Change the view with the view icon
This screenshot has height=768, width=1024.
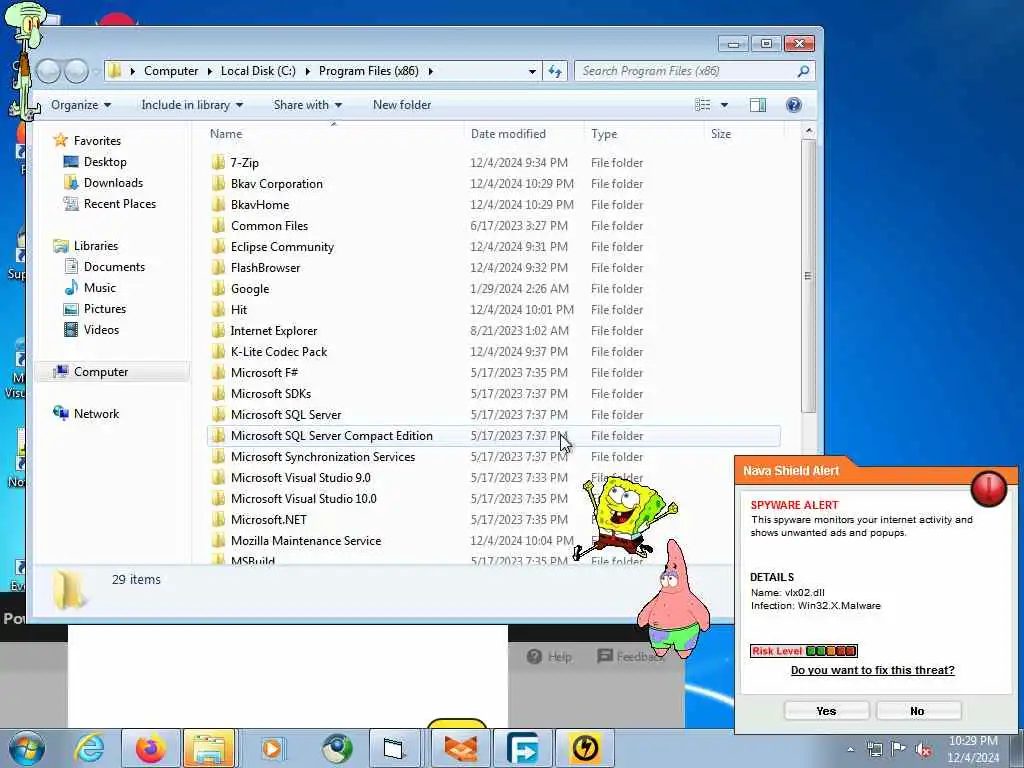(703, 105)
